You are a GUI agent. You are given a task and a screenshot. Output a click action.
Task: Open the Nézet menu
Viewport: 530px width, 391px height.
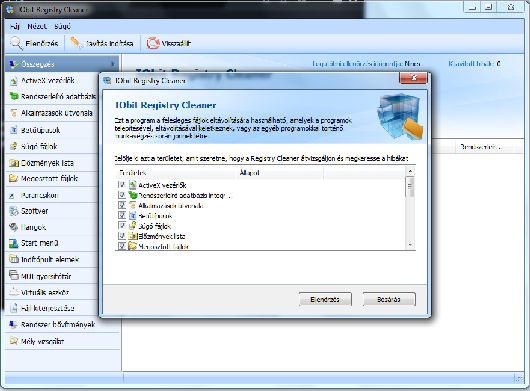pos(37,26)
